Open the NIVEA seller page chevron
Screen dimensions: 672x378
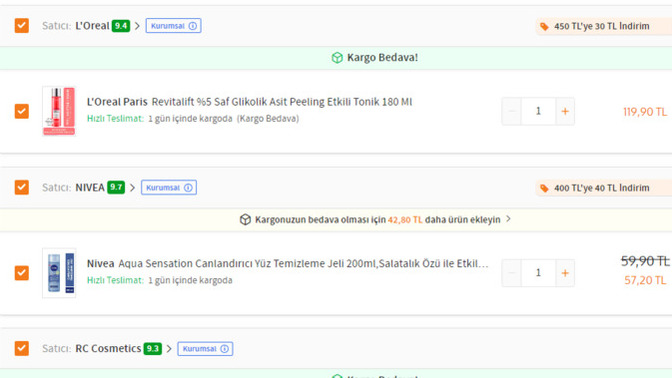132,188
